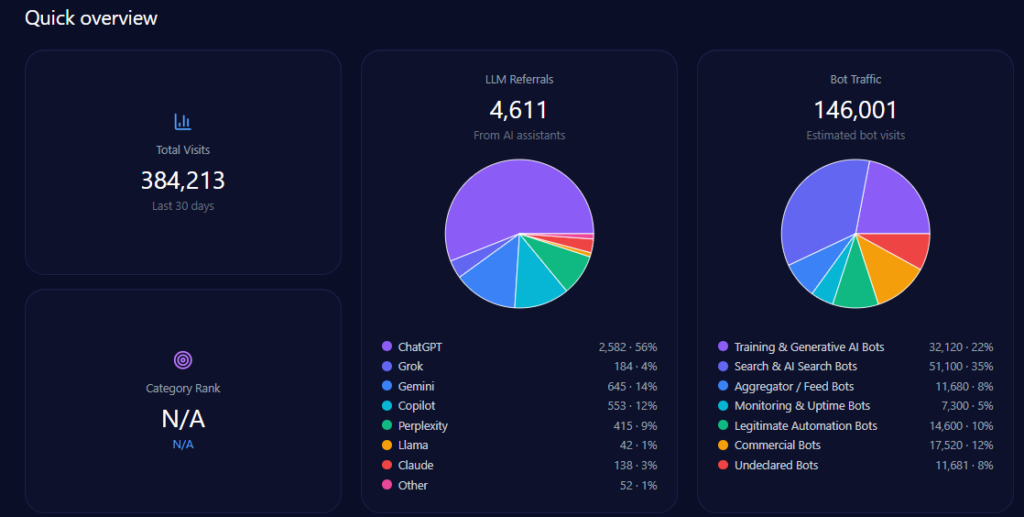Click the blue N/A link under Category Rank
Screen dimensions: 1024x517
183,444
